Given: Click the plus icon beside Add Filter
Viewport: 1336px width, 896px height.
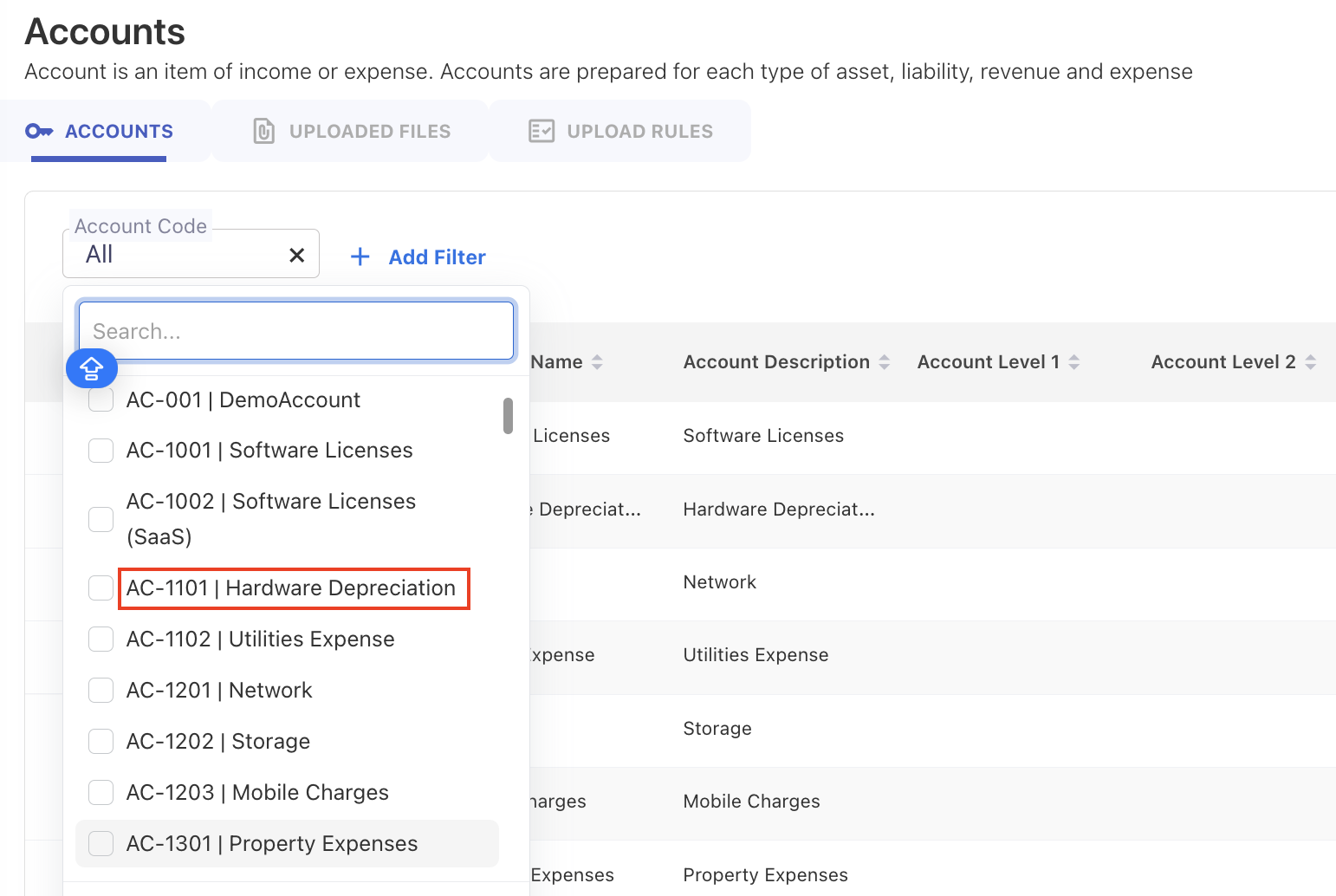Looking at the screenshot, I should (360, 257).
